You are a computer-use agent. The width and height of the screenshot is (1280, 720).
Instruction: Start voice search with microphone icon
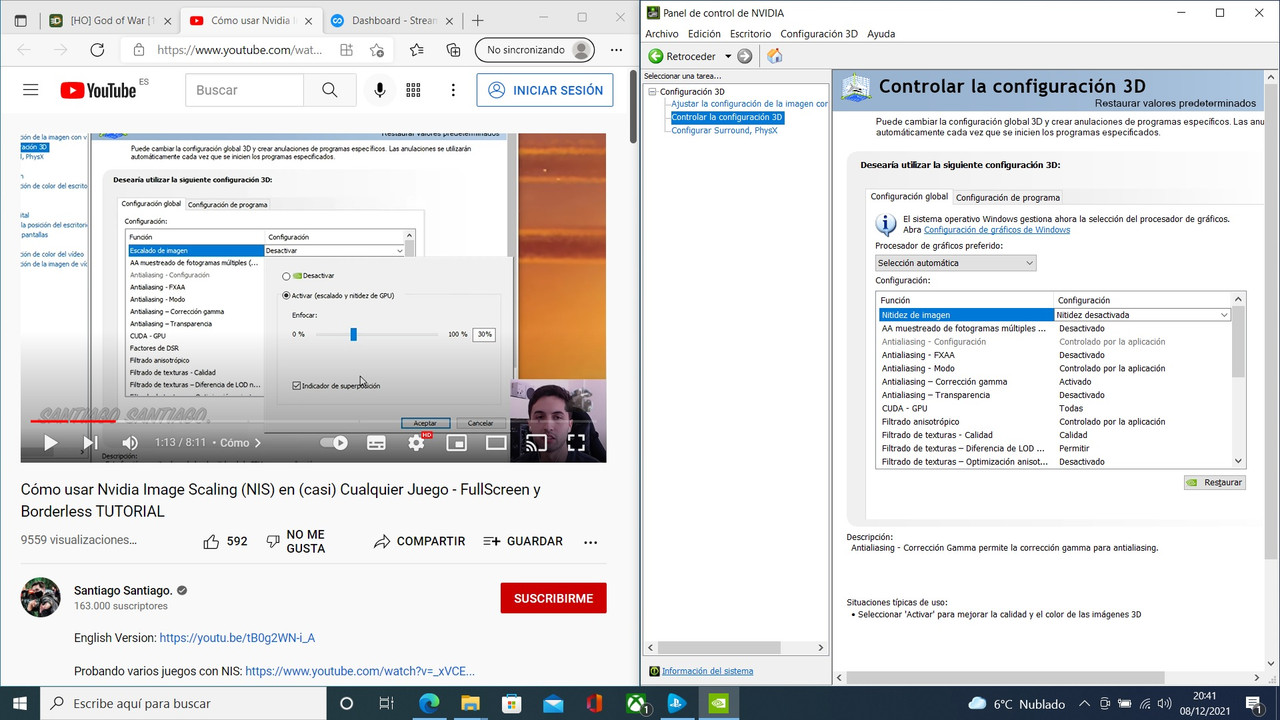click(x=380, y=90)
